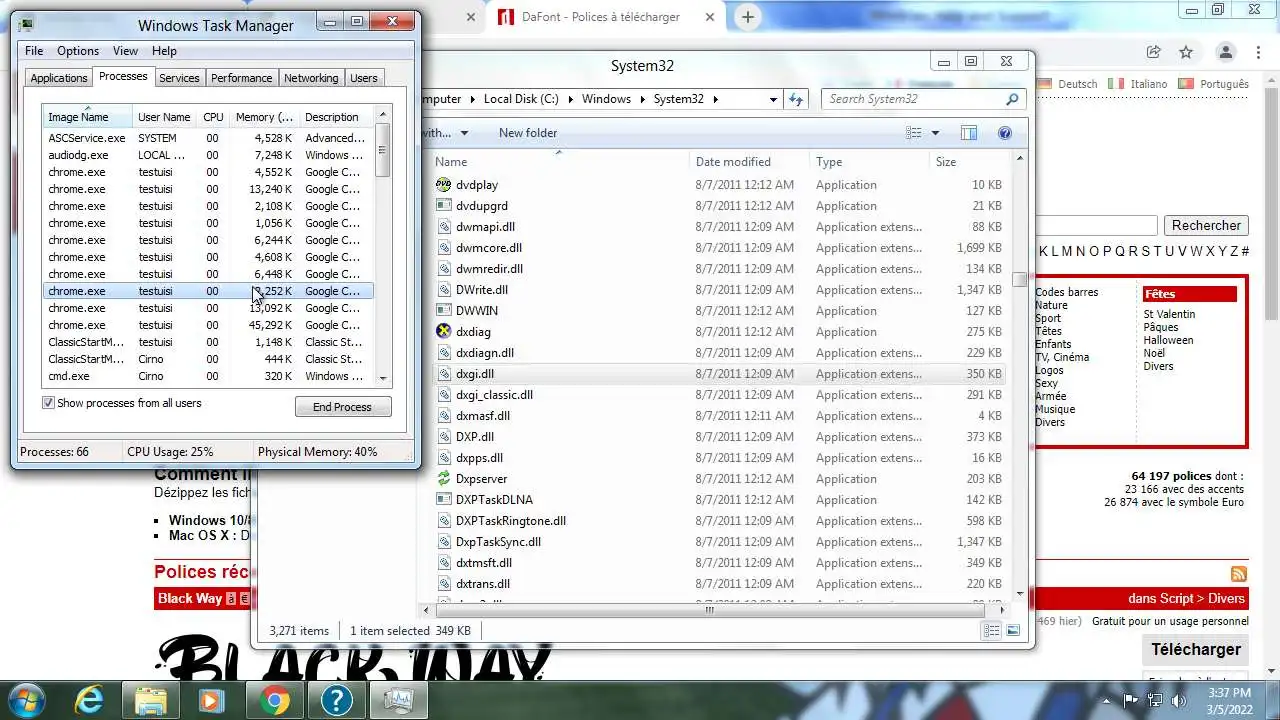
Task: Open the Windows Start orb
Action: [x=26, y=700]
